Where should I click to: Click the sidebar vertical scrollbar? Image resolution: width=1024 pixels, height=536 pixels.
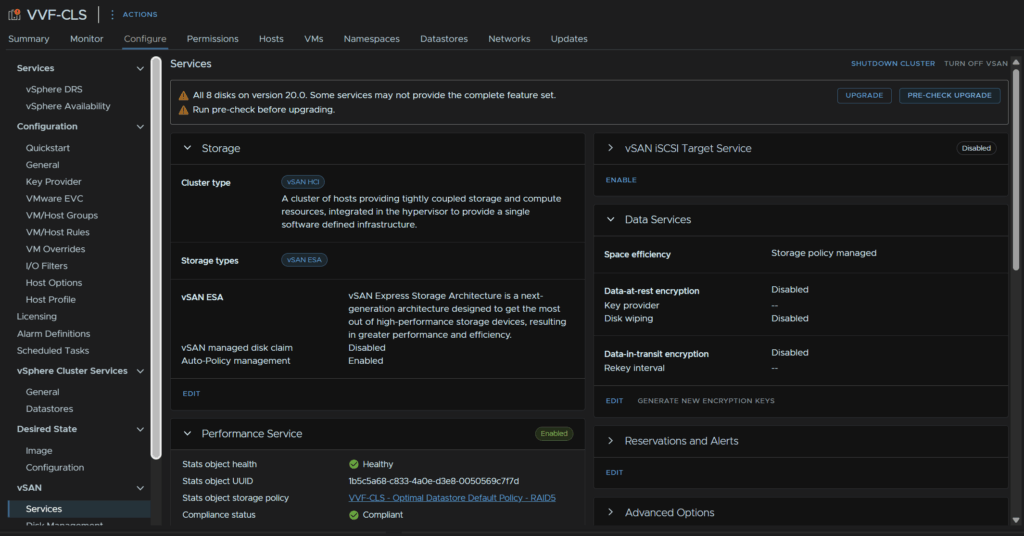tap(156, 258)
